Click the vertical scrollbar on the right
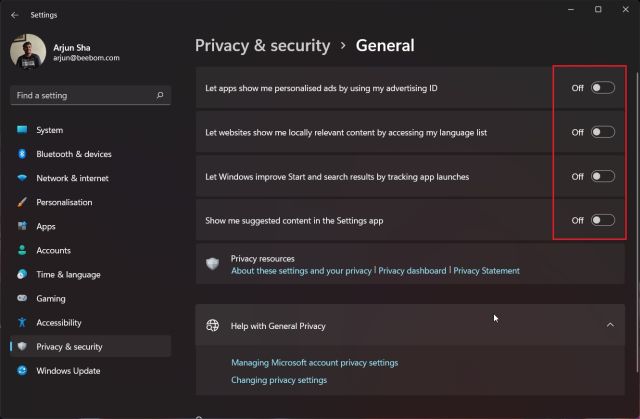Screen dimensions: 640x419 [637, 222]
